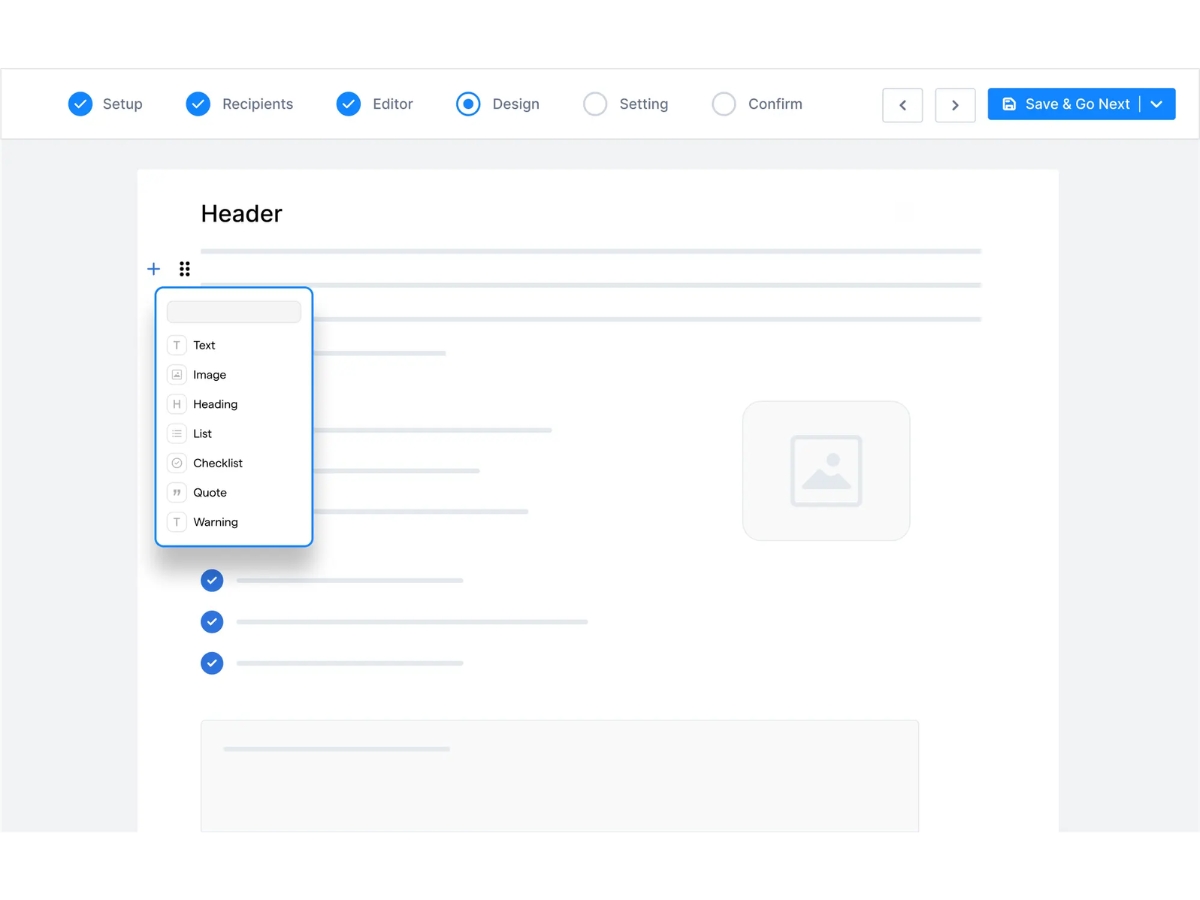
Task: Click the six-dot drag handle icon
Action: [x=184, y=269]
